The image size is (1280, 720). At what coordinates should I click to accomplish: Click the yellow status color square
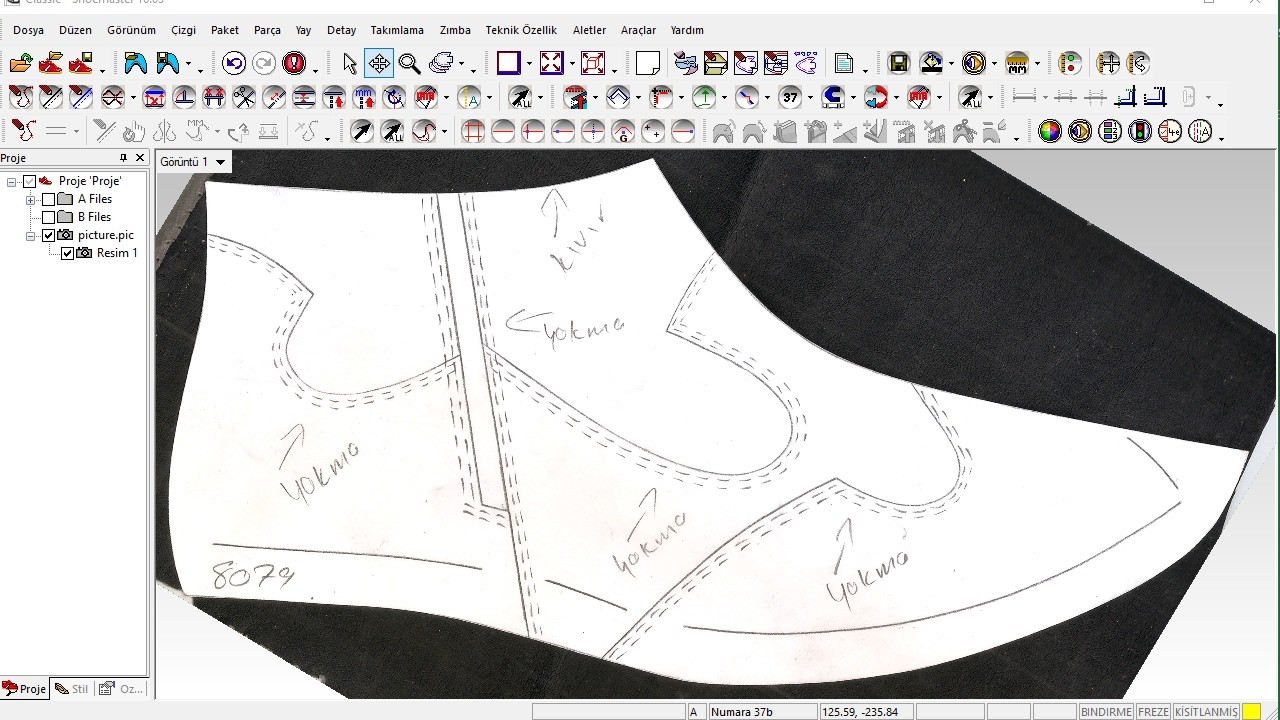point(1251,712)
